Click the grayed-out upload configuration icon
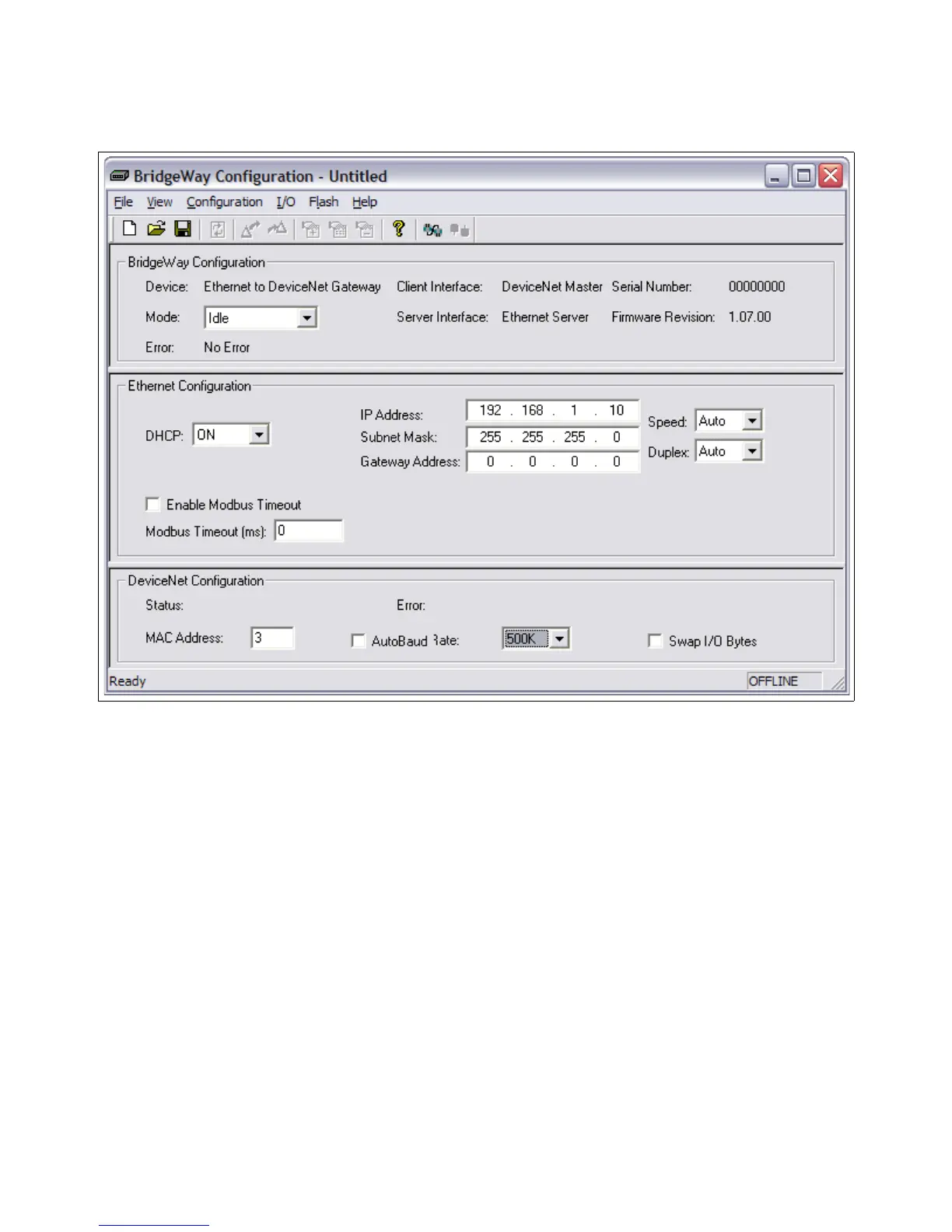952x1232 pixels. pos(250,229)
